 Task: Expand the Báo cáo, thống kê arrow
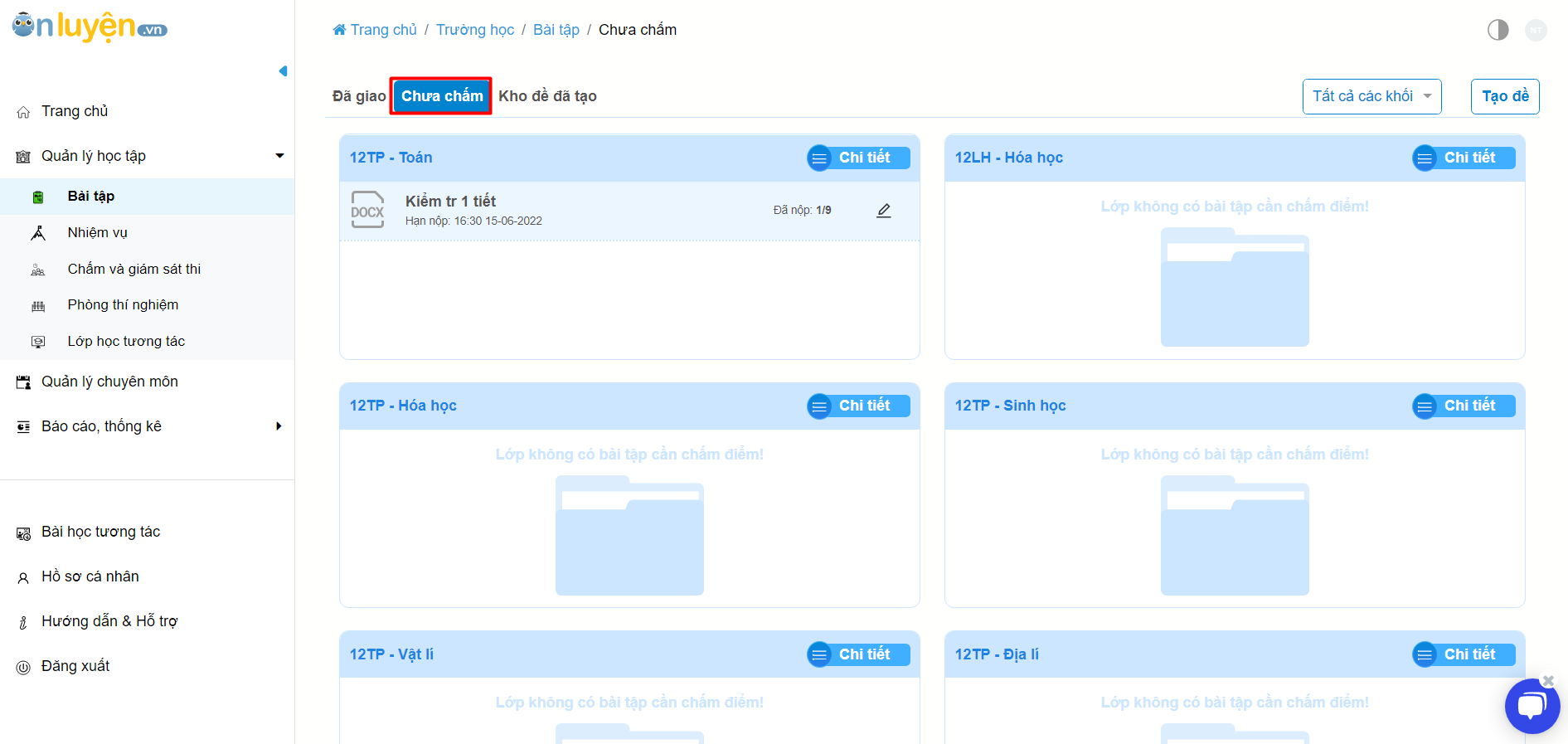[x=279, y=426]
